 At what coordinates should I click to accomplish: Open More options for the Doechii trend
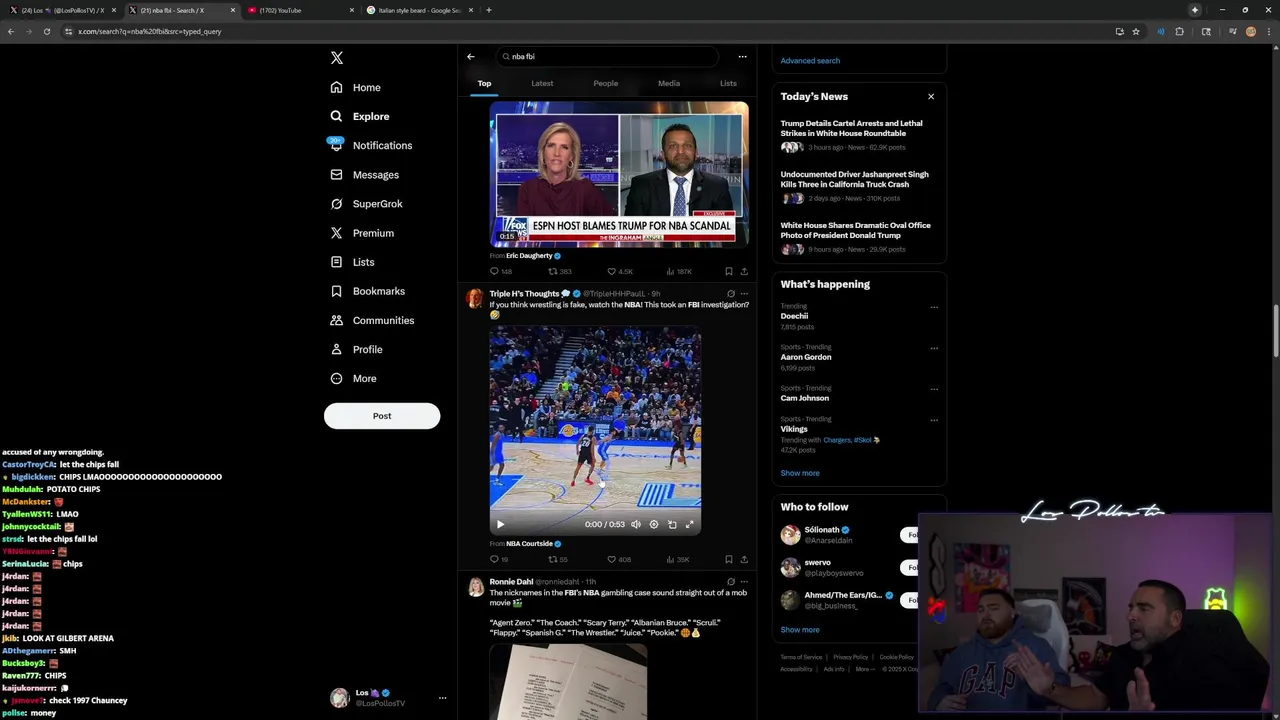pyautogui.click(x=934, y=307)
